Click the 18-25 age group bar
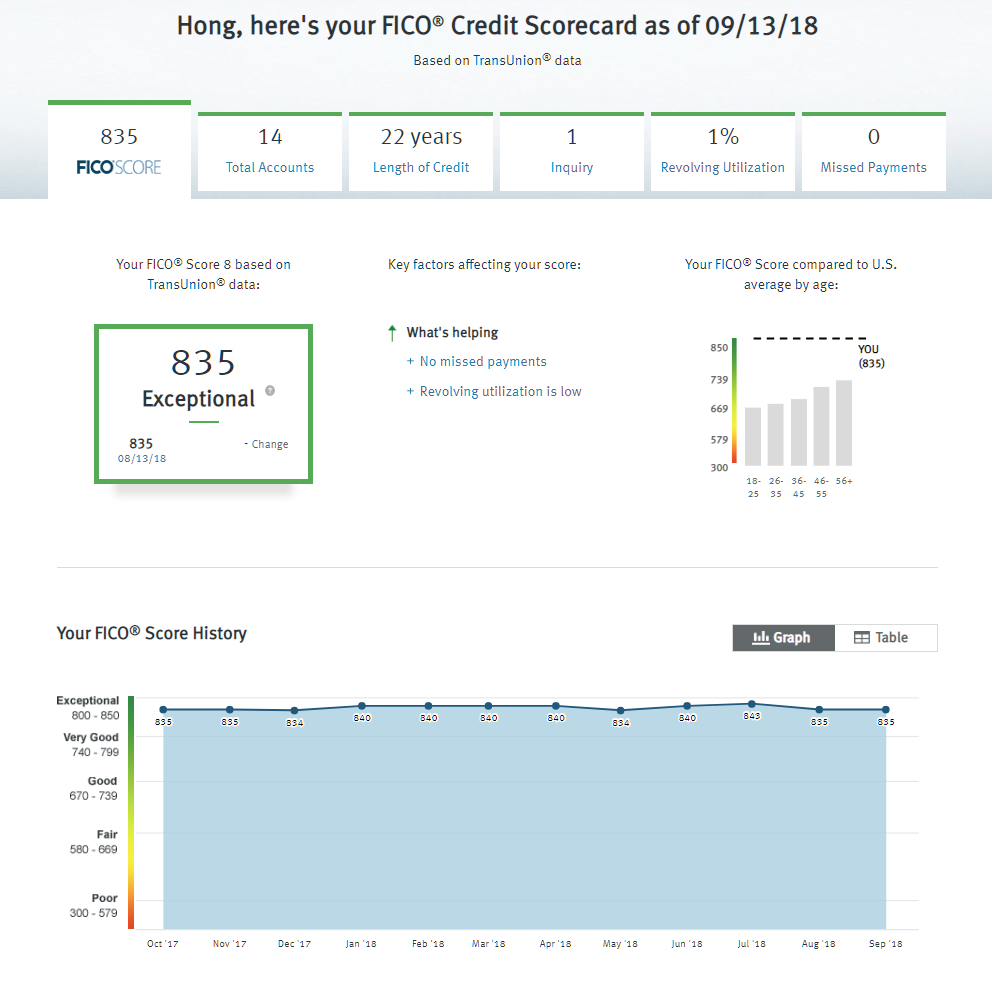 click(x=753, y=437)
